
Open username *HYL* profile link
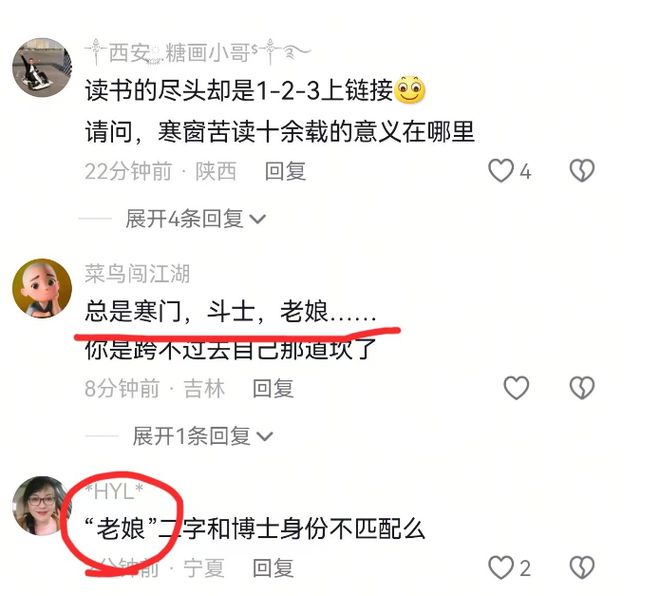(114, 491)
